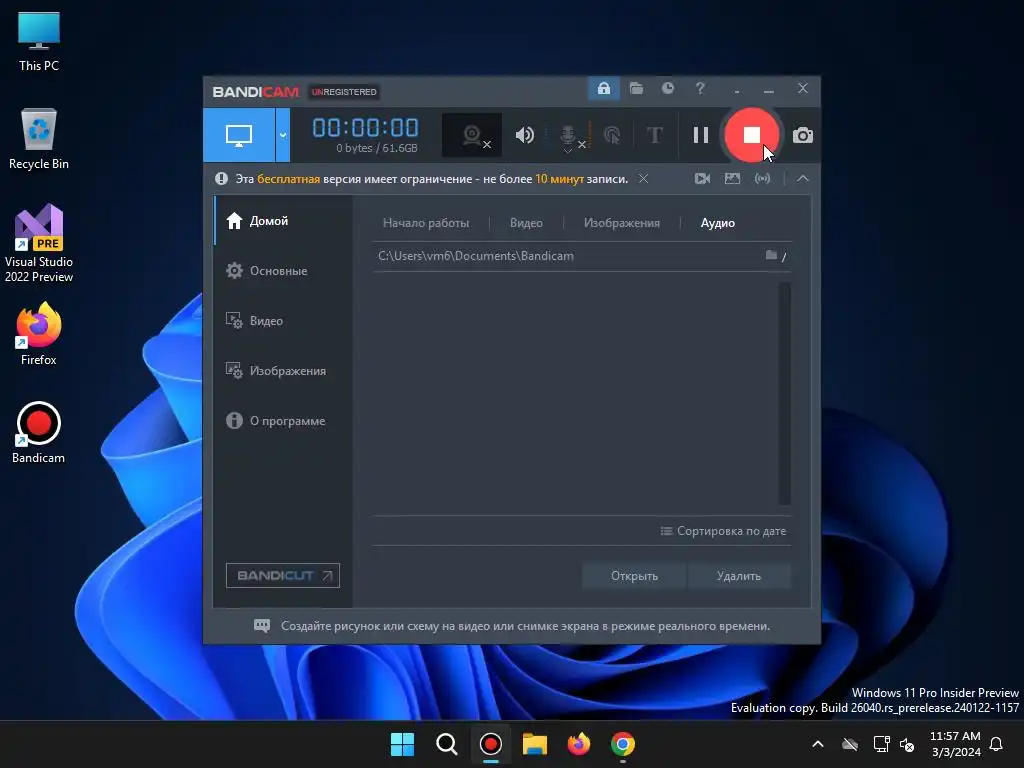Expand the microphone settings chevron
The width and height of the screenshot is (1024, 768).
tap(568, 151)
